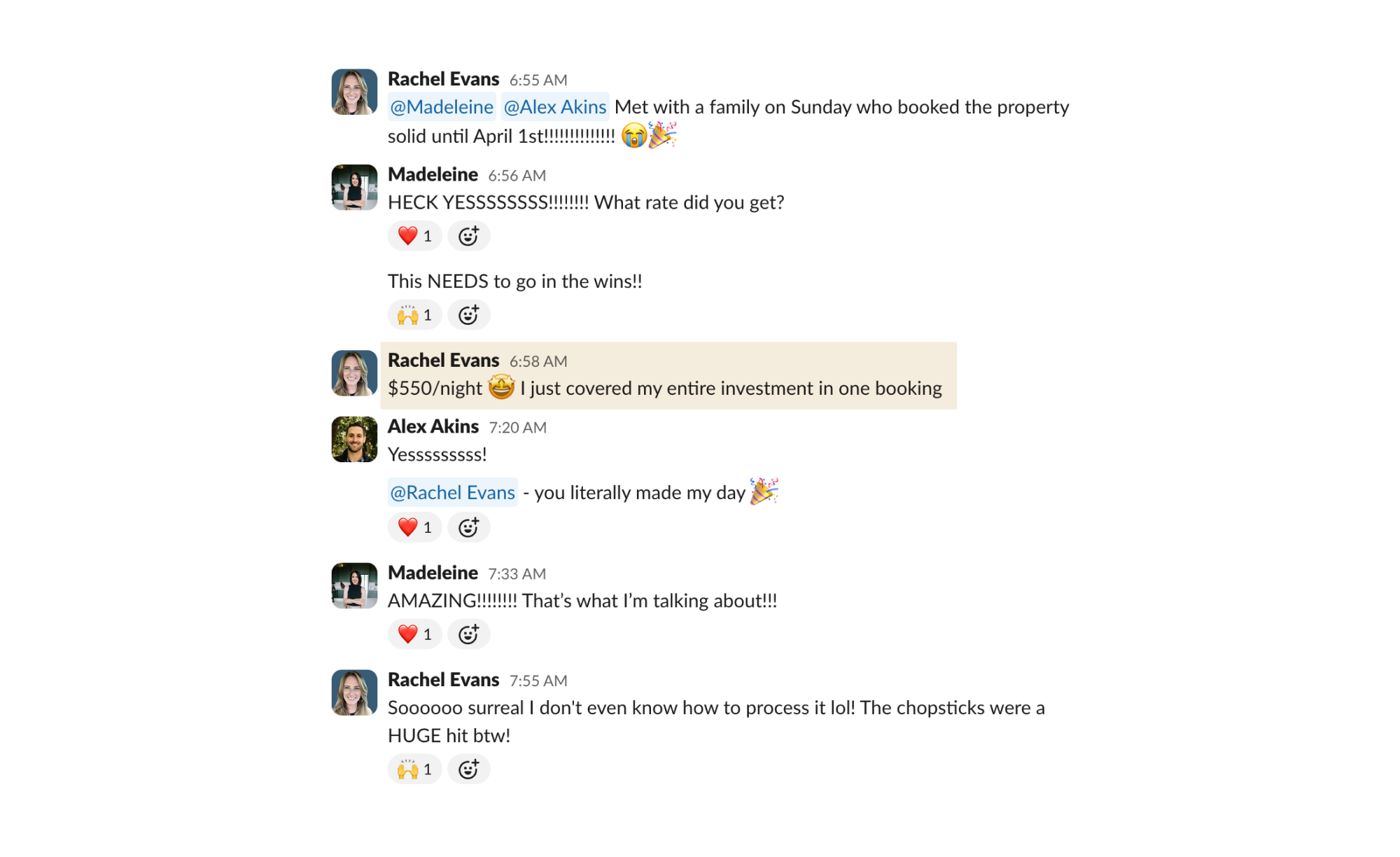The width and height of the screenshot is (1400, 857).
Task: Toggle heart reaction on 'What rate did you get?'
Action: [414, 236]
